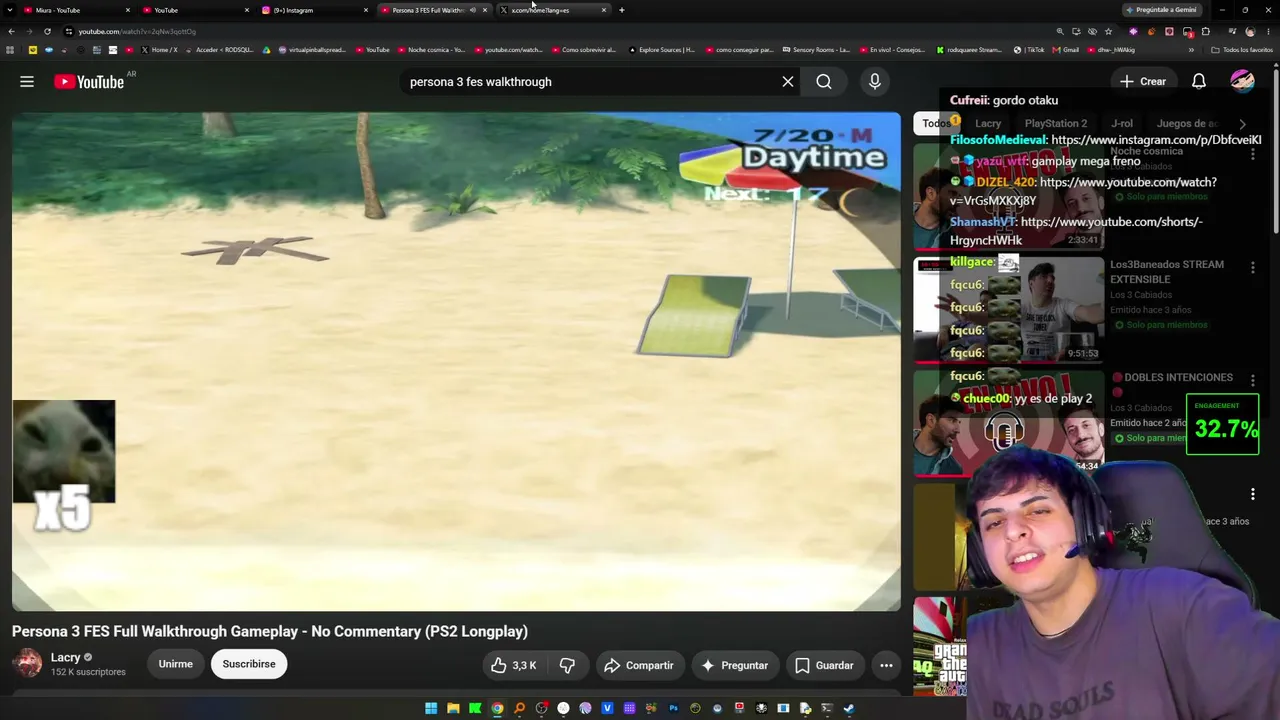Open Steam from the taskbar
1280x720 pixels.
[849, 709]
